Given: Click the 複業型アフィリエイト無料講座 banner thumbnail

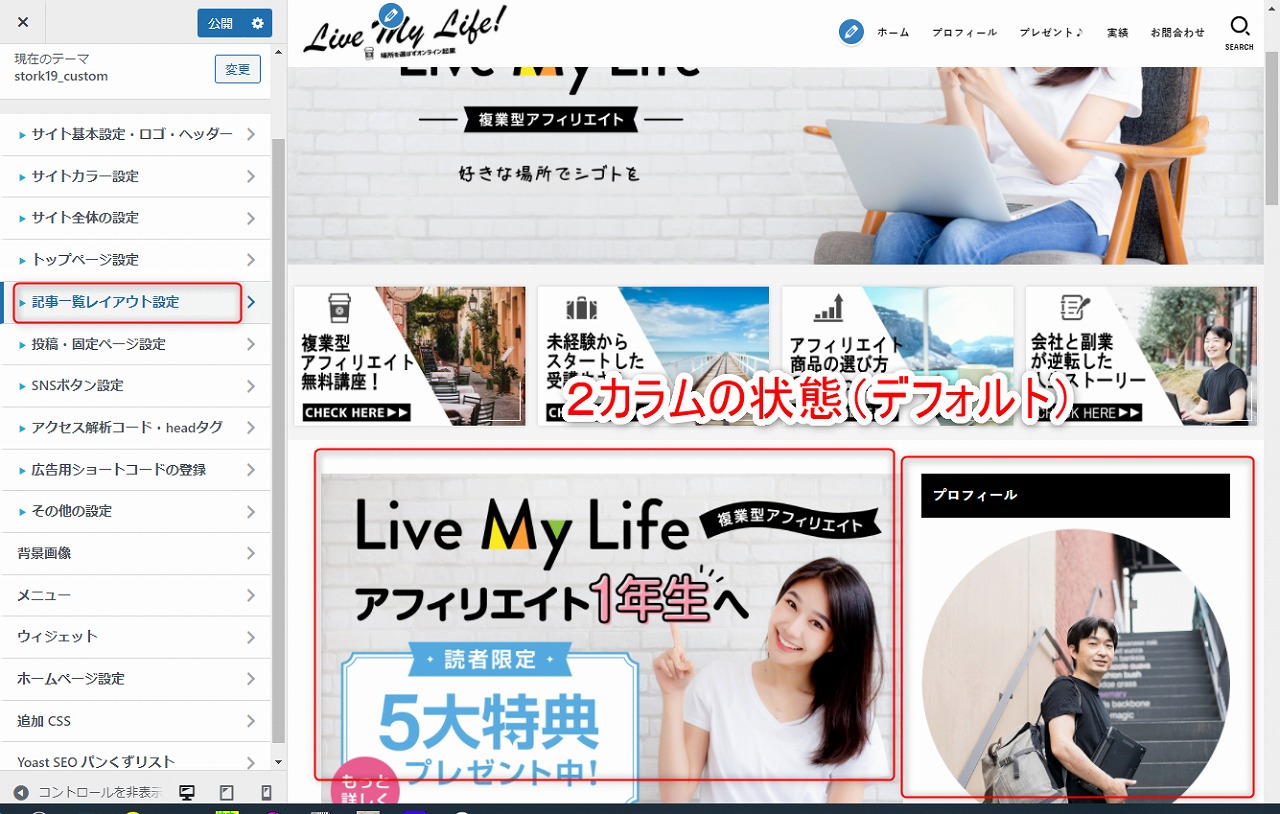Looking at the screenshot, I should click(x=409, y=356).
